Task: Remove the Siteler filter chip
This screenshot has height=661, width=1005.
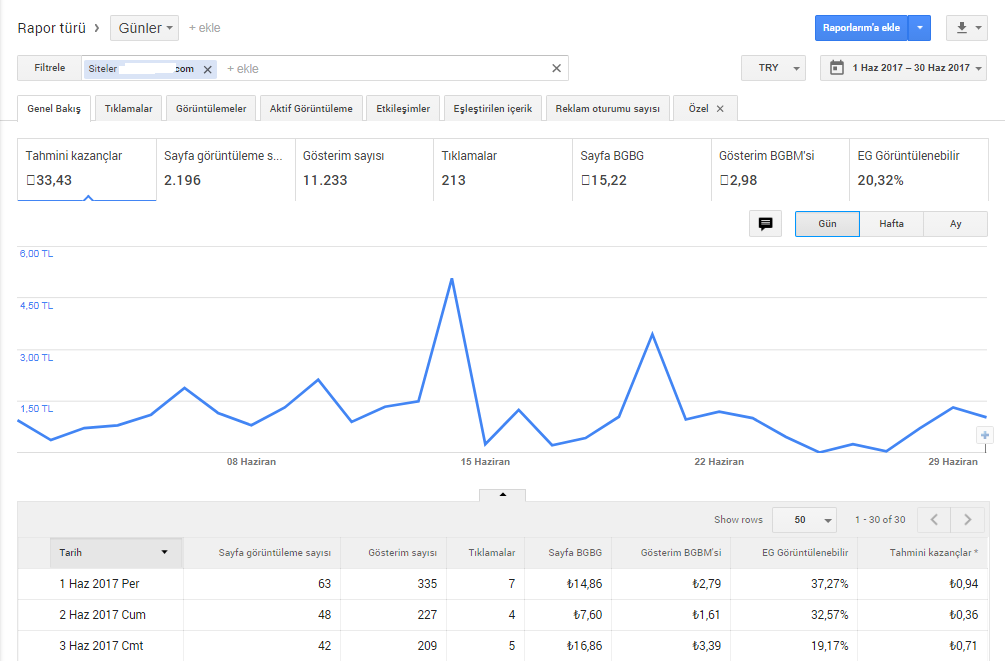Action: coord(208,69)
